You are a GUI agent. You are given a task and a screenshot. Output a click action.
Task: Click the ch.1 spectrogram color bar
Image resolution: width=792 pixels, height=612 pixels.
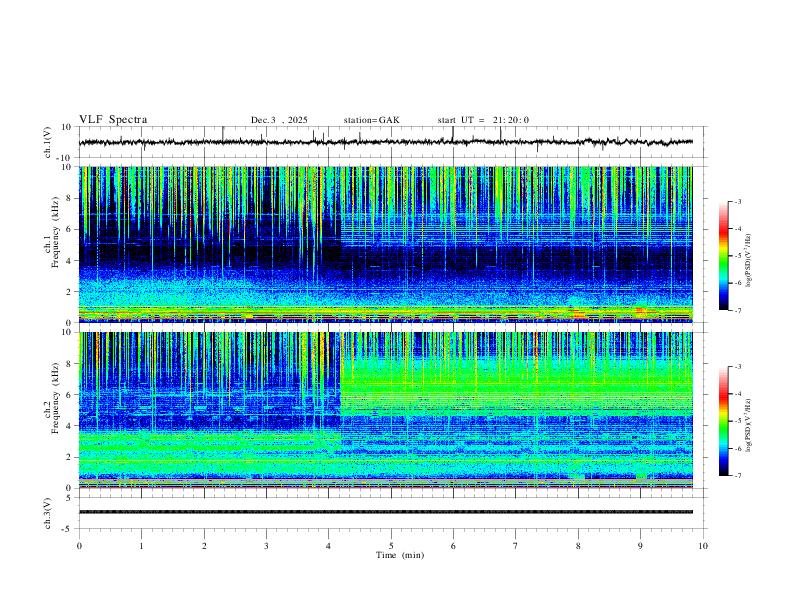coord(723,256)
